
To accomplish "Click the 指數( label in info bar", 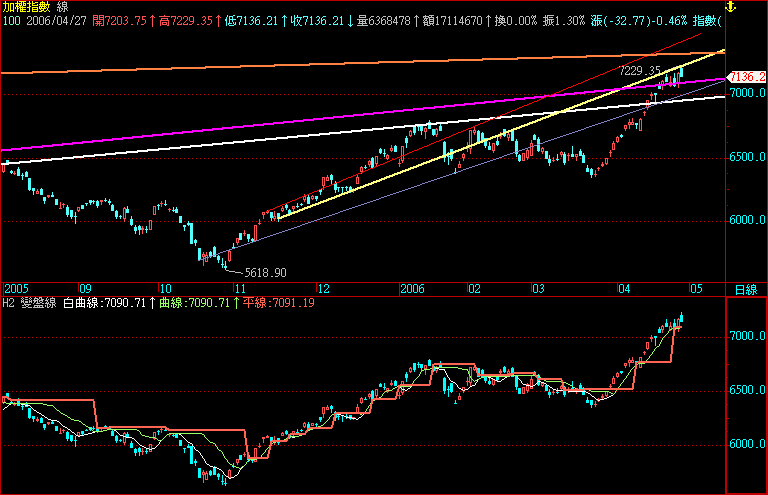I will (x=707, y=21).
